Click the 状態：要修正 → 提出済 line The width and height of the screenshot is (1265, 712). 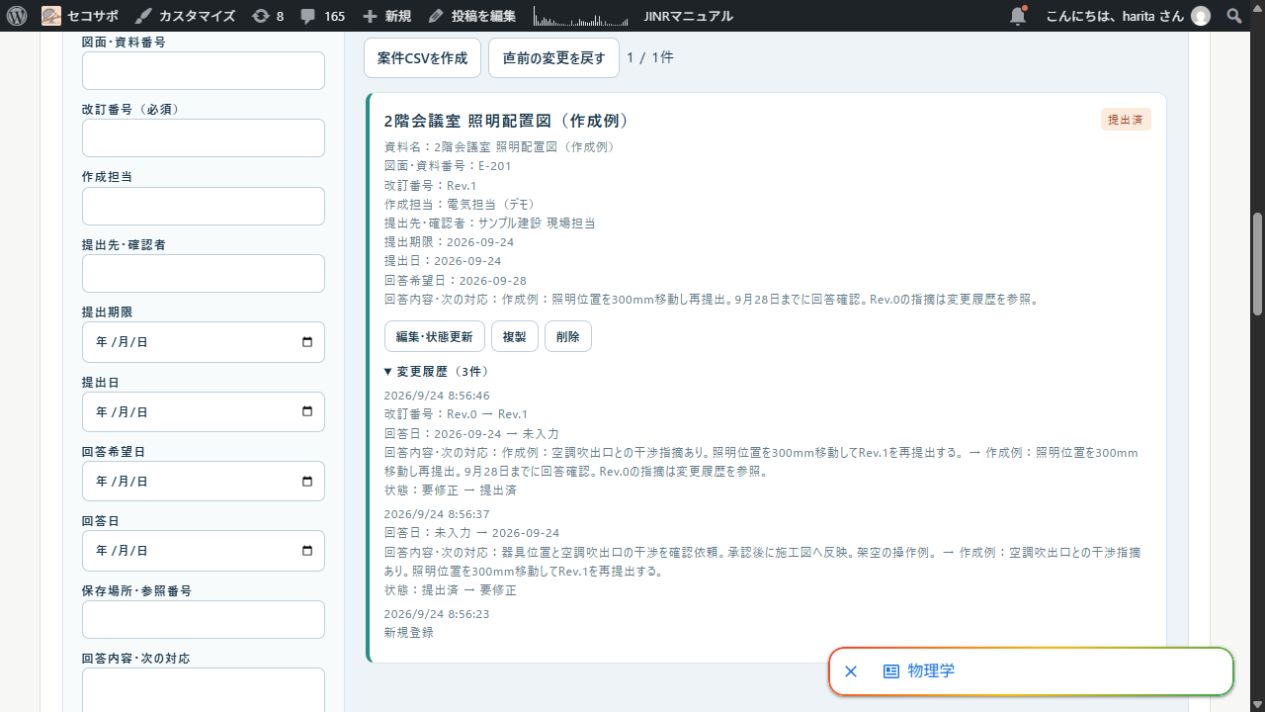[x=450, y=491]
